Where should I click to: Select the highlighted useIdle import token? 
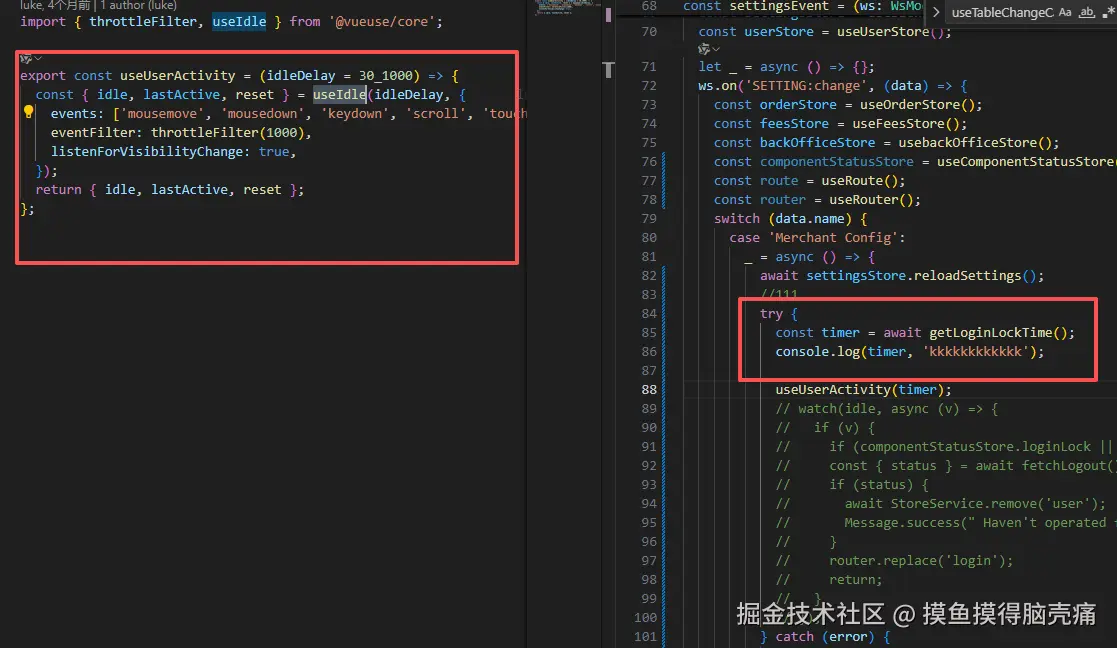click(239, 21)
